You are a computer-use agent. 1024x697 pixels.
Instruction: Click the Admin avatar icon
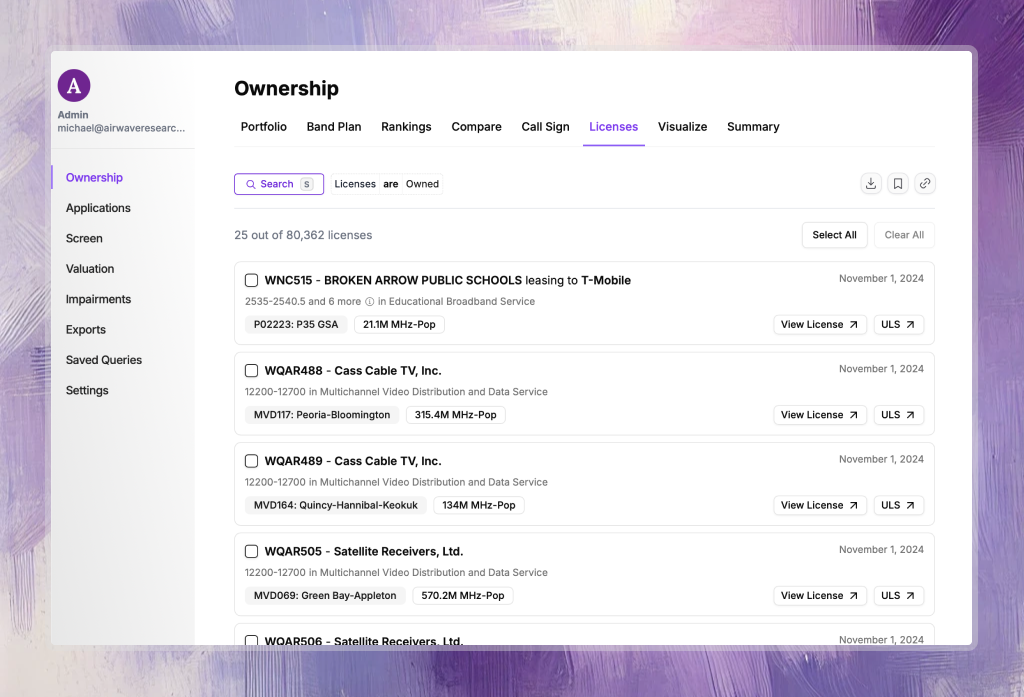pos(73,85)
